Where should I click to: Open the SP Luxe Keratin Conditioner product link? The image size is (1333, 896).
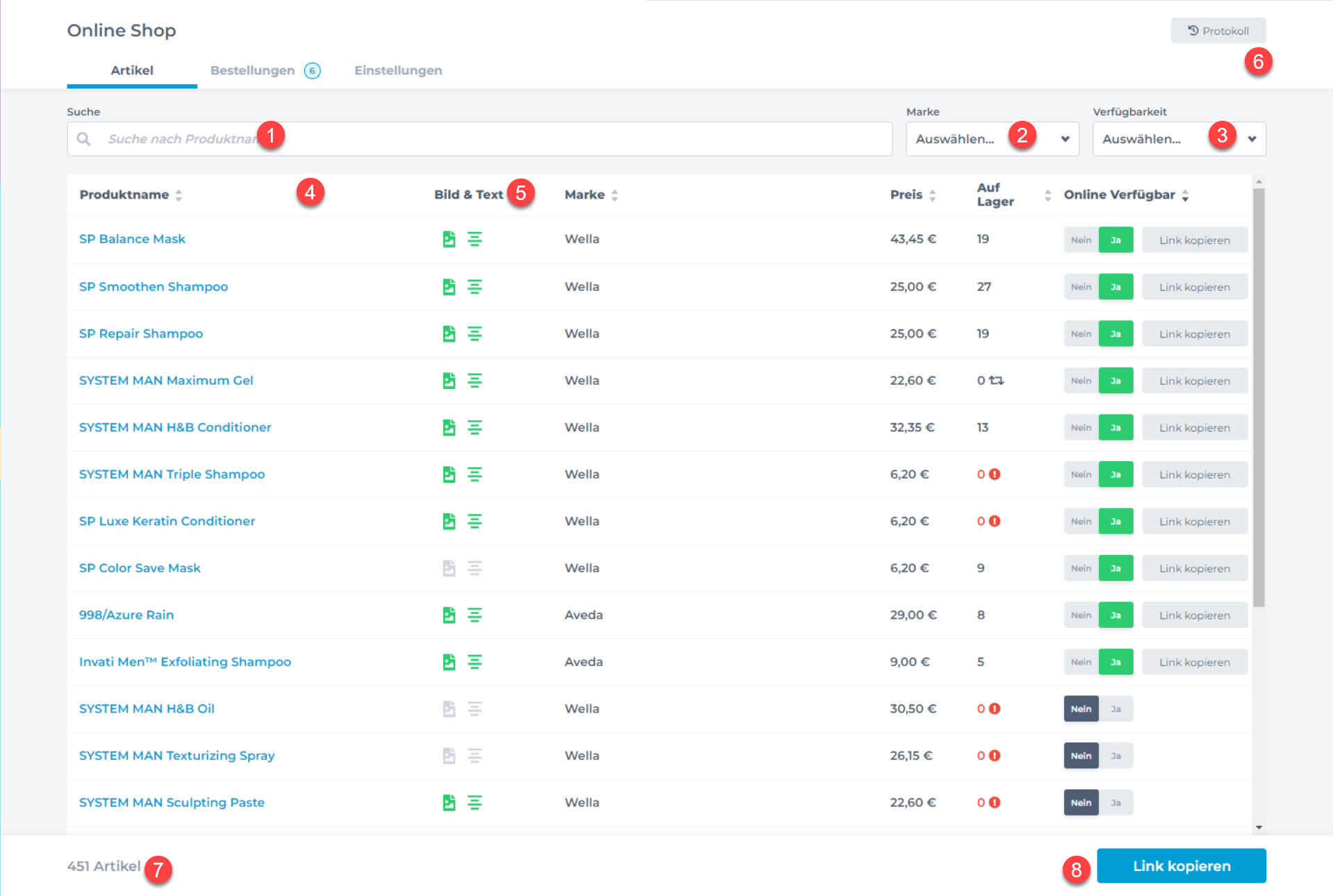click(167, 521)
